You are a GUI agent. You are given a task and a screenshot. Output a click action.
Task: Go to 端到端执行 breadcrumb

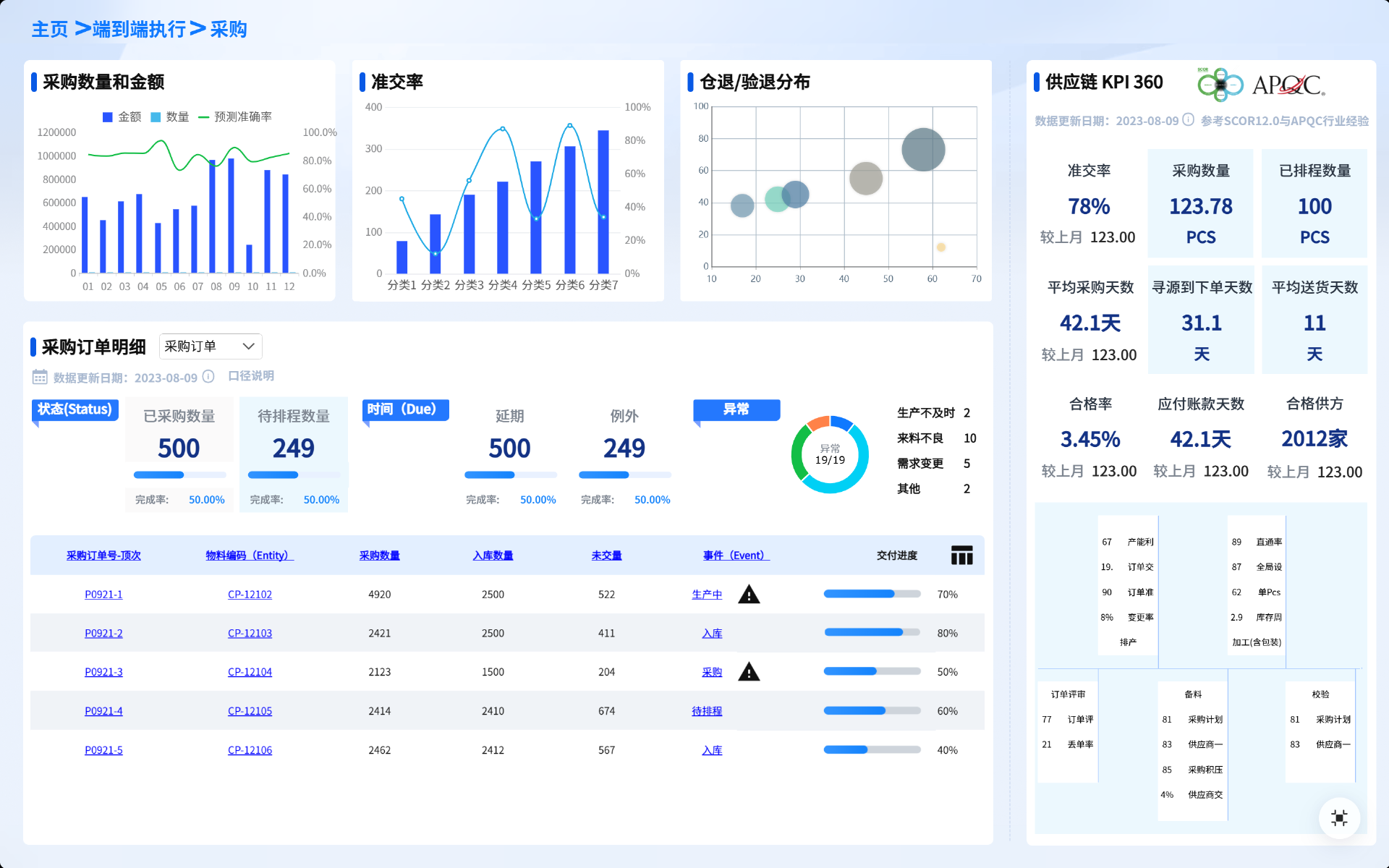pos(140,29)
